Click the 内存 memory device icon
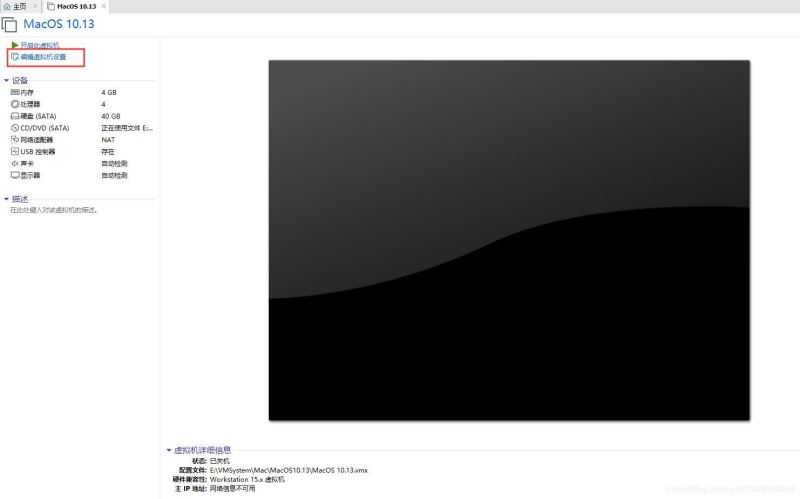The width and height of the screenshot is (800, 499). point(15,92)
